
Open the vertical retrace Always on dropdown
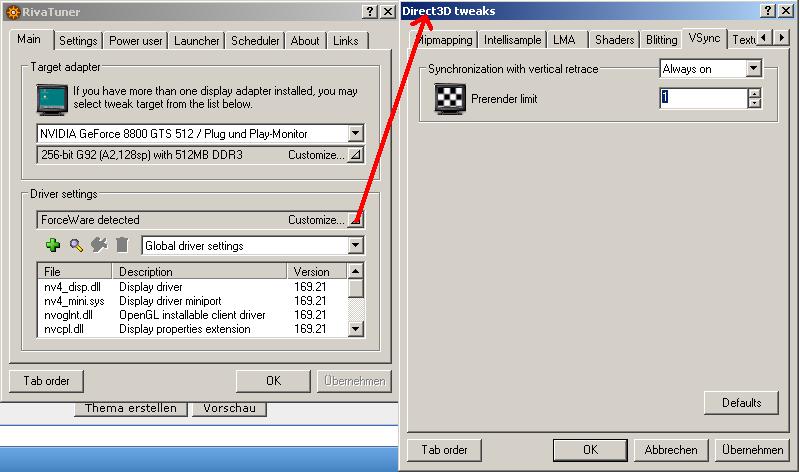click(754, 68)
